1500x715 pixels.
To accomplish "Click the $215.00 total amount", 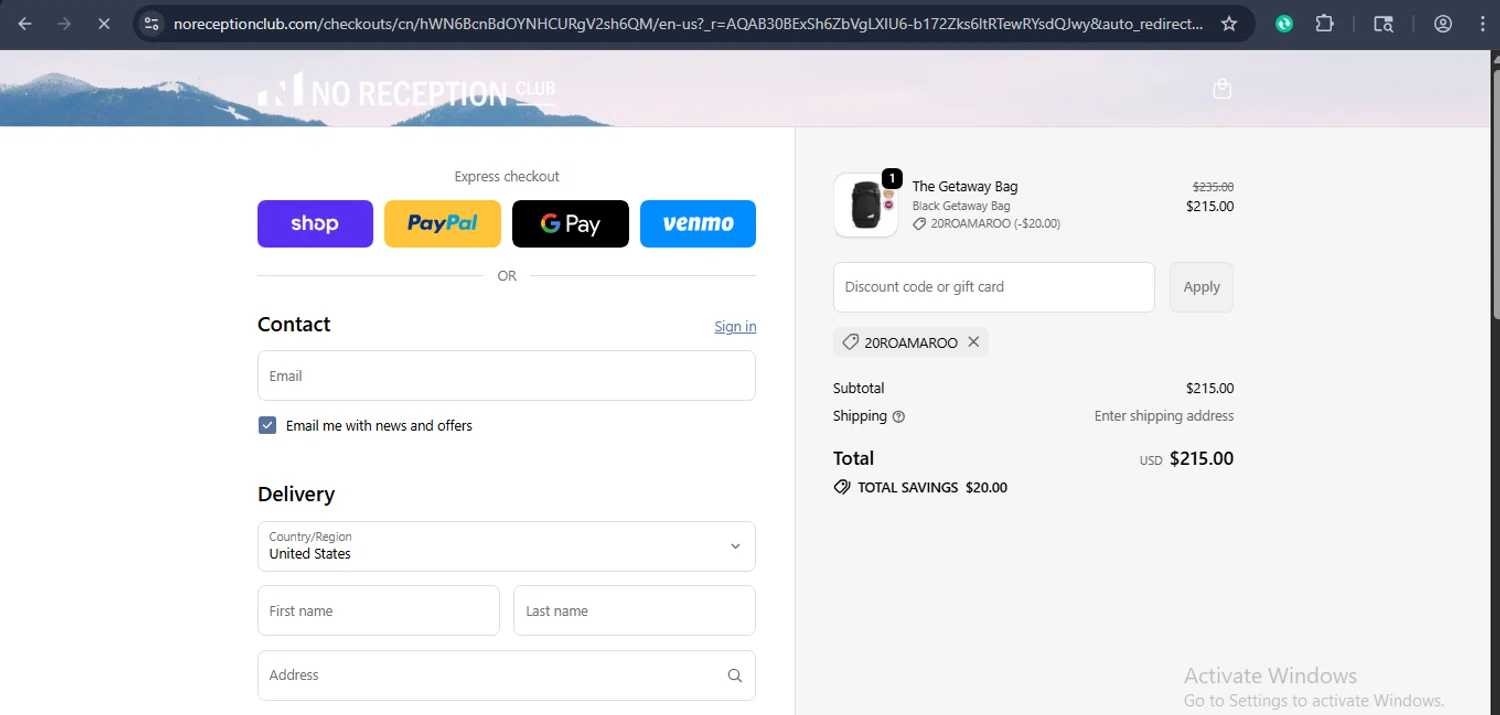I will [x=1201, y=459].
